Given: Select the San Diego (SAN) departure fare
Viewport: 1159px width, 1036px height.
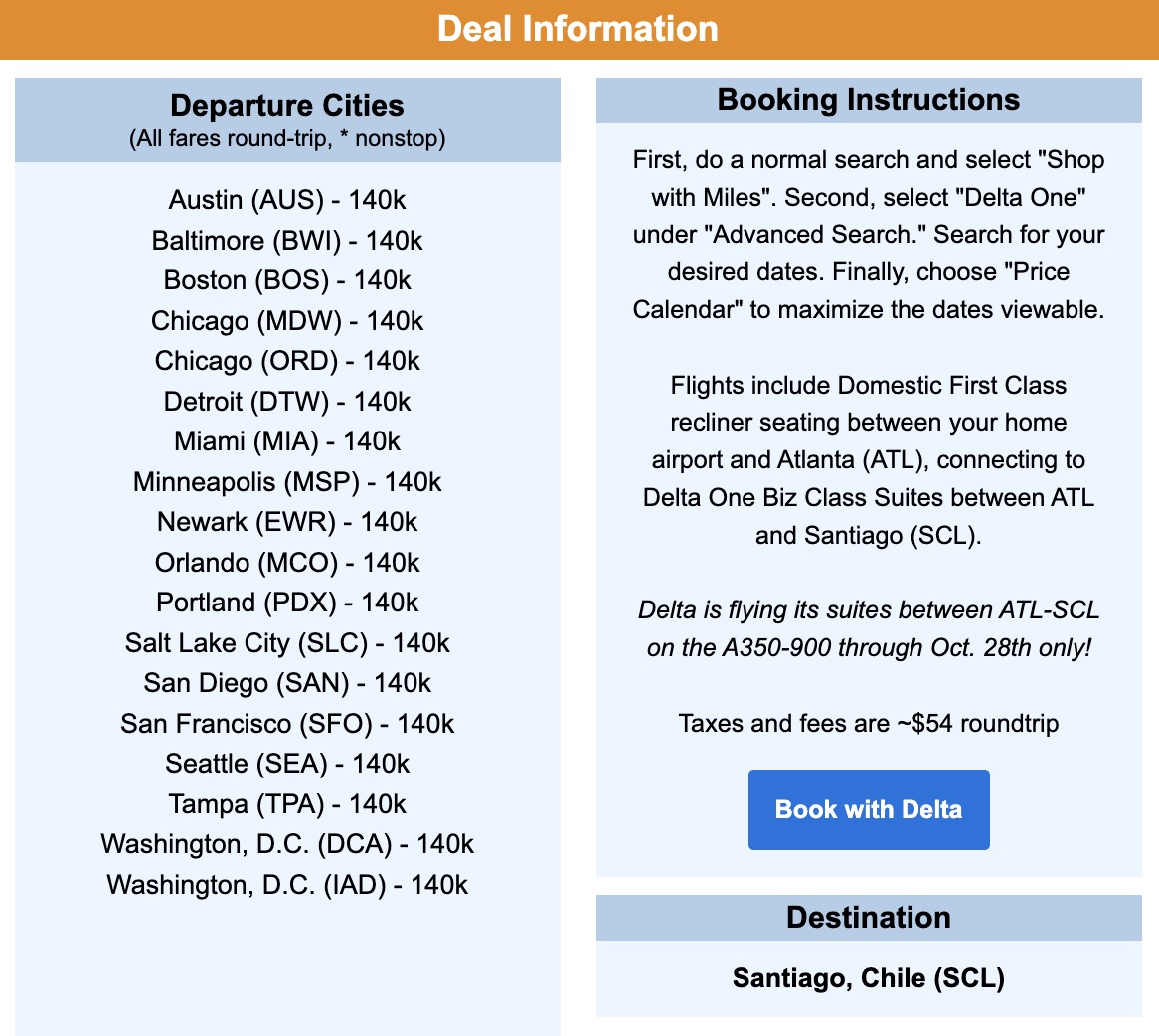Looking at the screenshot, I should pos(287,683).
